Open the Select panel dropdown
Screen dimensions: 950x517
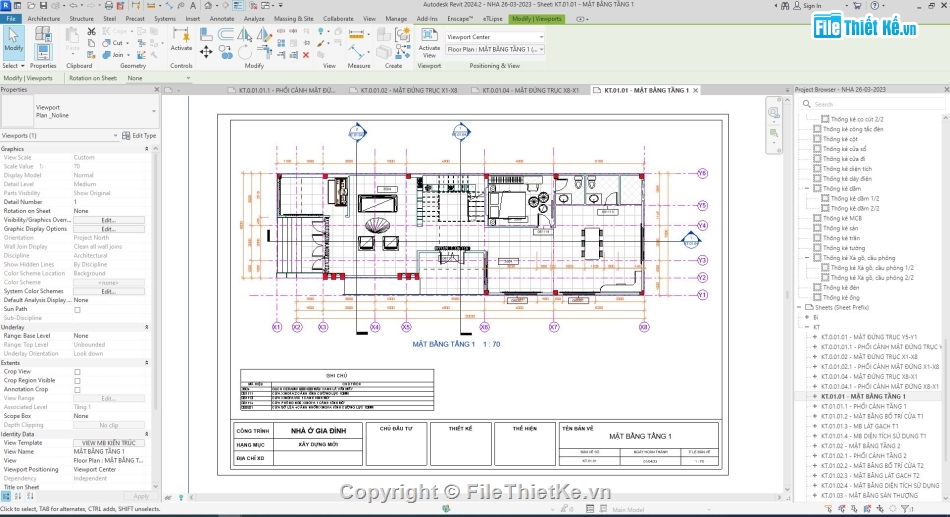coord(13,65)
